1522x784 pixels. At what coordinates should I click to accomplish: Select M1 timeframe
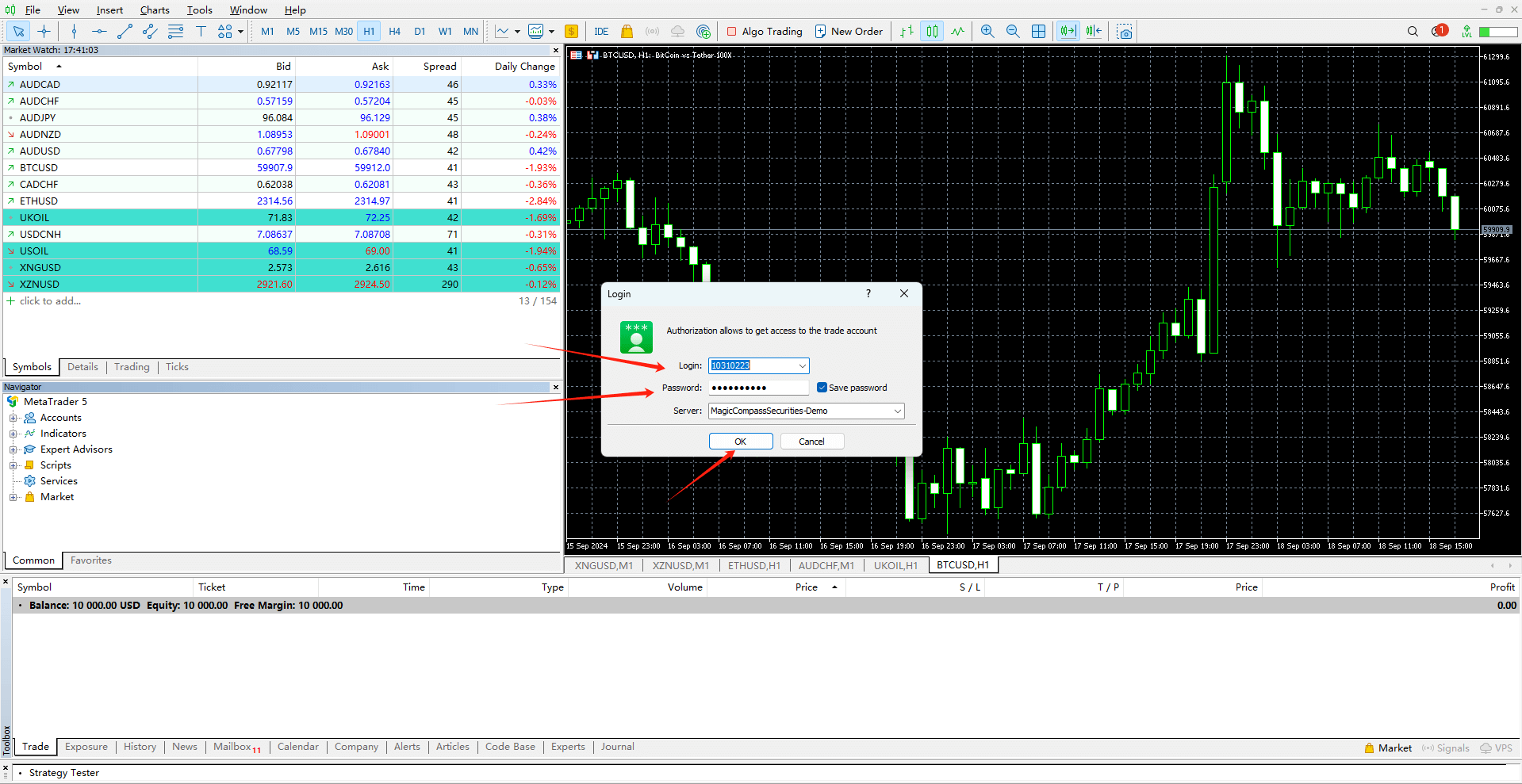(267, 32)
